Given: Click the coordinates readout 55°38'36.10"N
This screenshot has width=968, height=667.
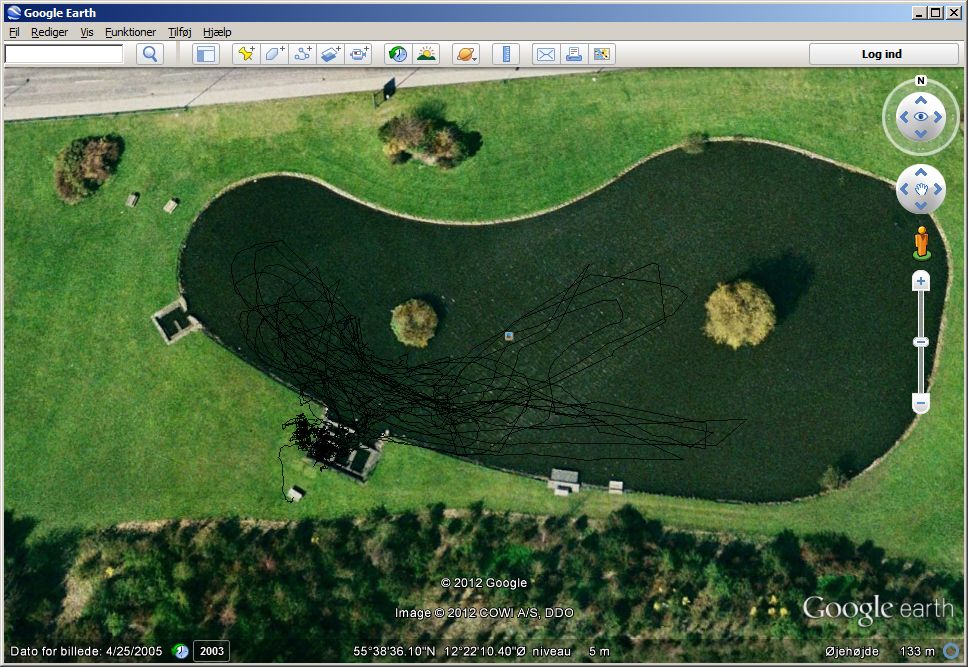Looking at the screenshot, I should tap(394, 651).
